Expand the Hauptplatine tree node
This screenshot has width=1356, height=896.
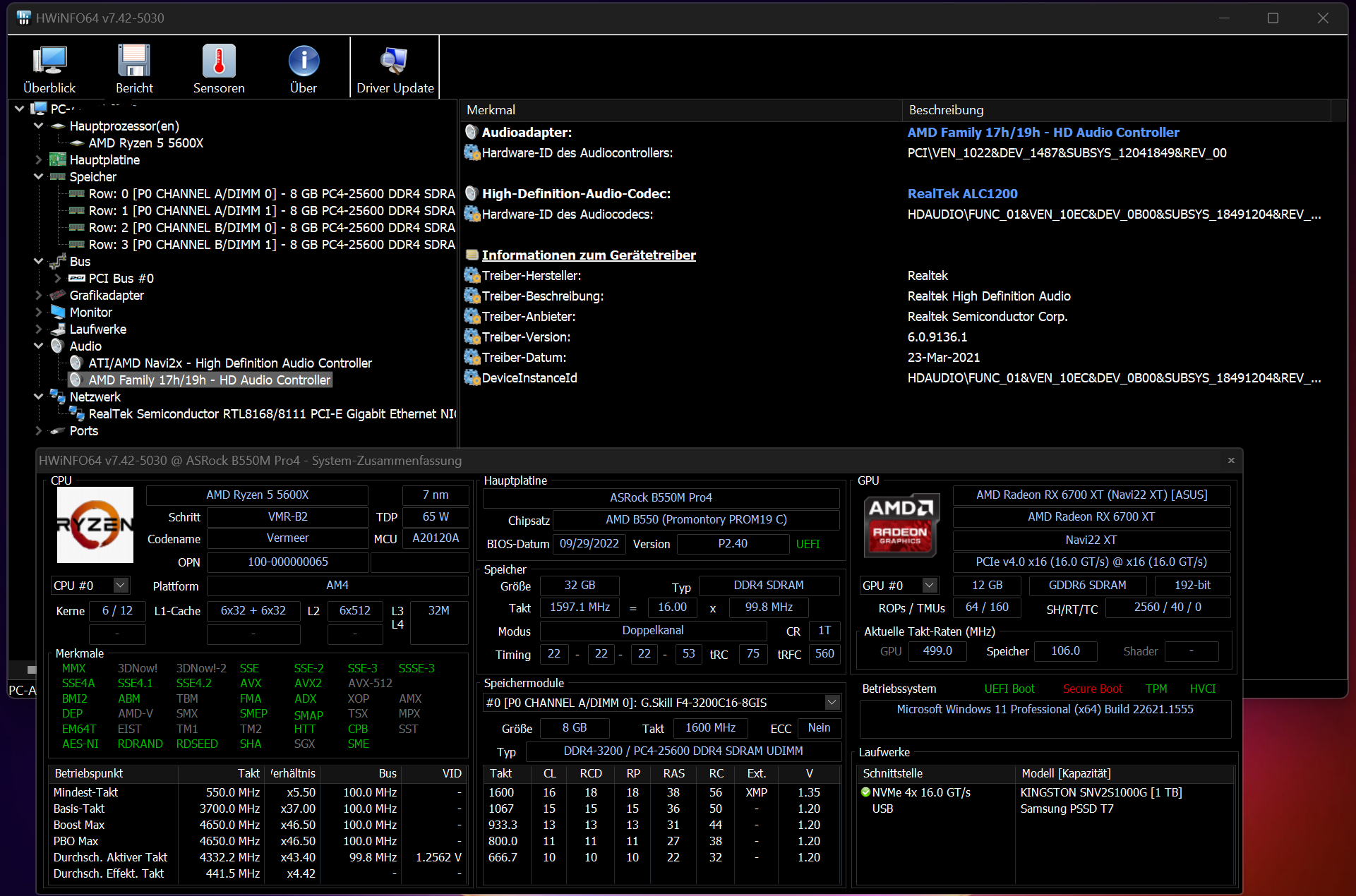click(39, 160)
